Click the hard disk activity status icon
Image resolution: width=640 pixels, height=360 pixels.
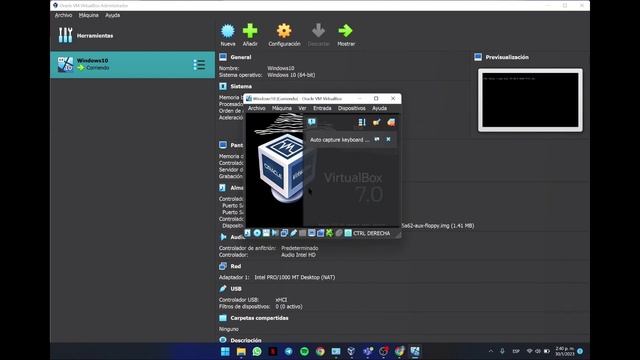click(x=247, y=233)
